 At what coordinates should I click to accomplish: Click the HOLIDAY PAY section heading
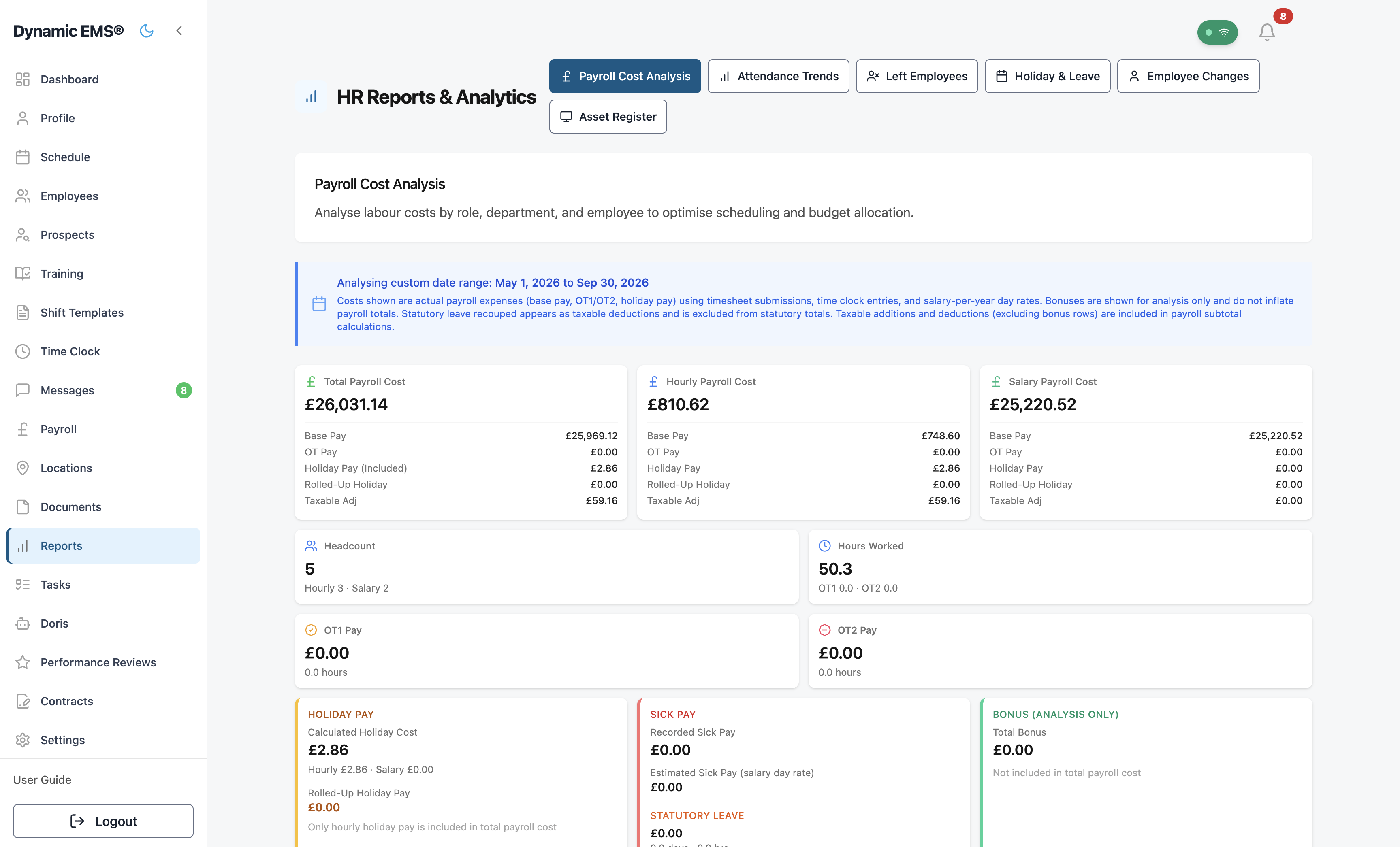pos(341,715)
